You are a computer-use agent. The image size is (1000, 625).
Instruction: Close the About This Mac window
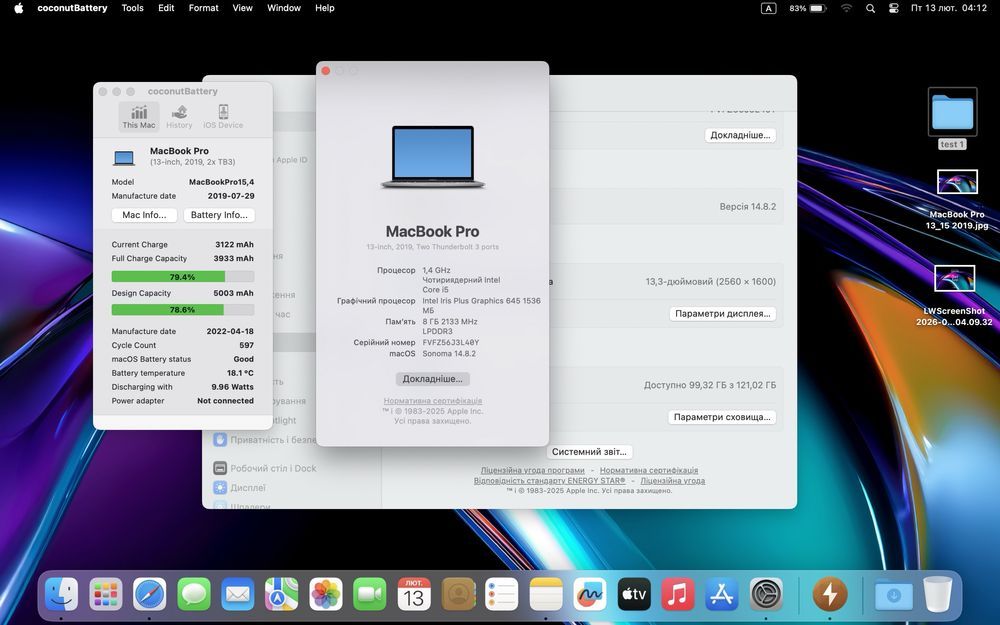[326, 71]
